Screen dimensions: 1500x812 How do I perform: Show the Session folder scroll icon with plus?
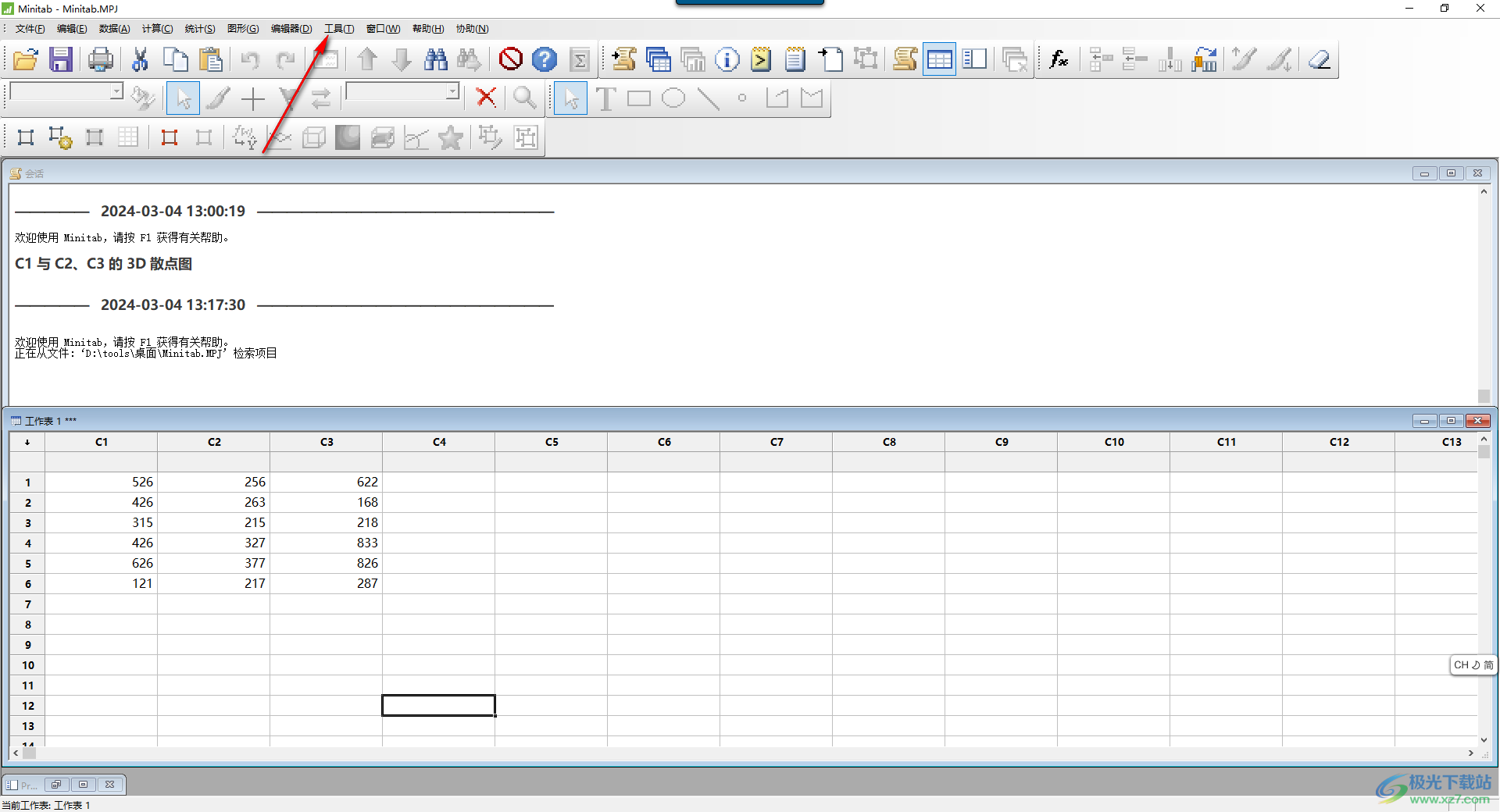[624, 59]
